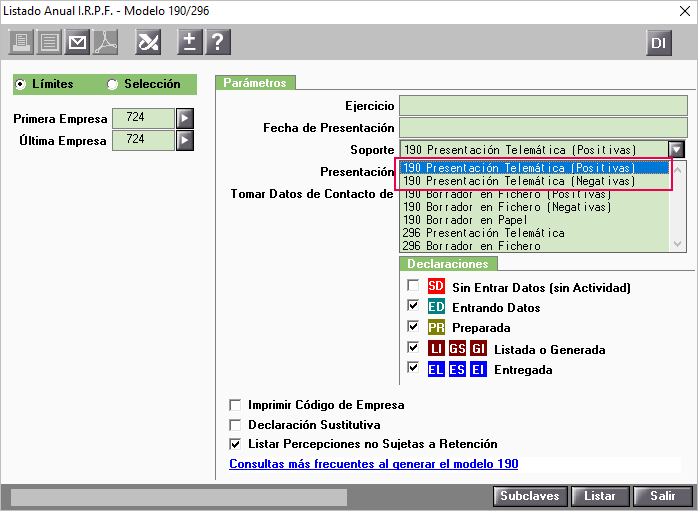The image size is (698, 511).
Task: Click the Salir button
Action: pyautogui.click(x=662, y=496)
